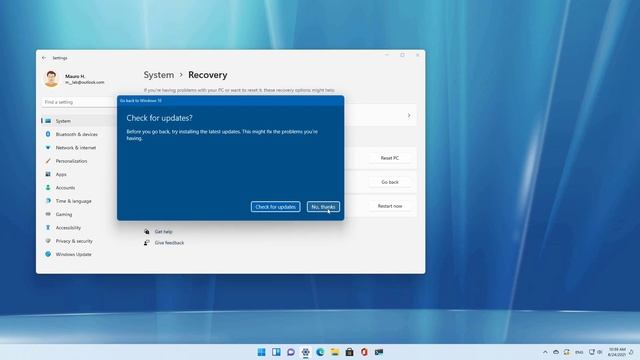This screenshot has height=360, width=640.
Task: Open the Apps settings section
Action: [61, 174]
